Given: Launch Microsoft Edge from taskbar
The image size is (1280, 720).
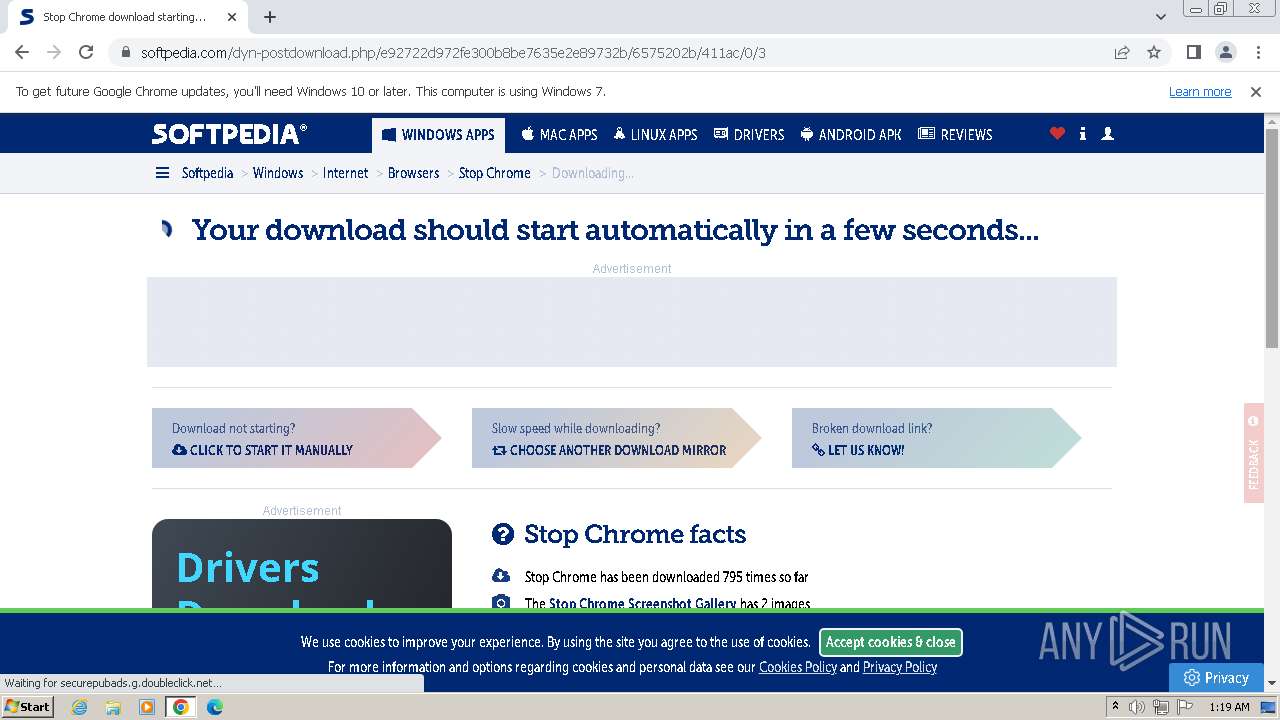Looking at the screenshot, I should (215, 707).
